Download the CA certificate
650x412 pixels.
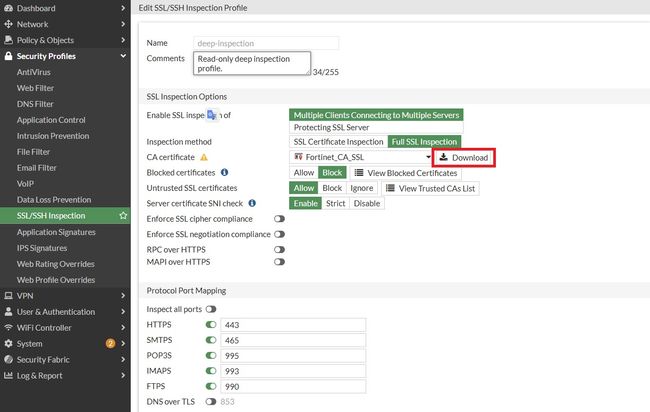click(x=463, y=158)
